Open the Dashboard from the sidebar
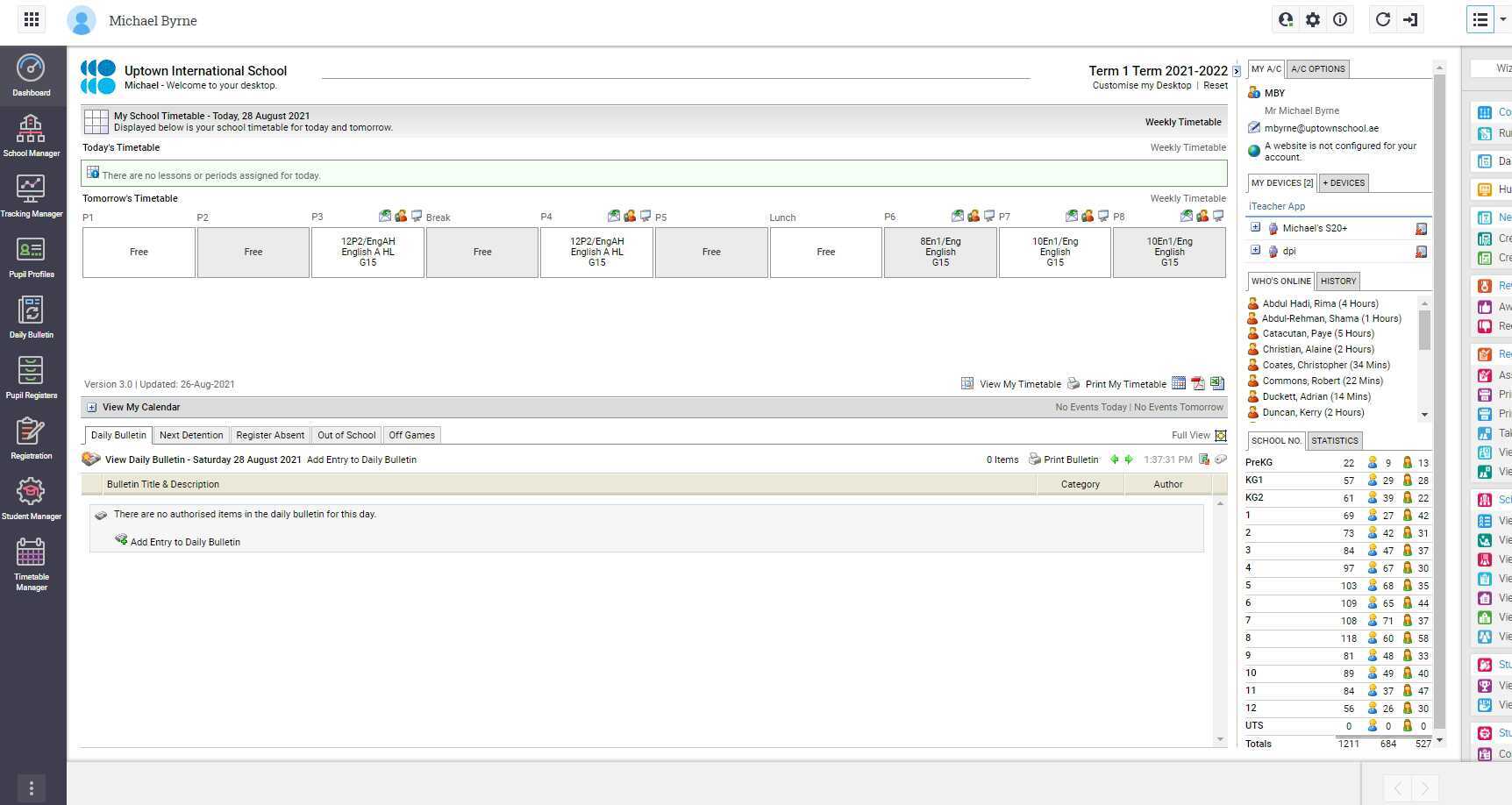The width and height of the screenshot is (1512, 805). pos(32,75)
